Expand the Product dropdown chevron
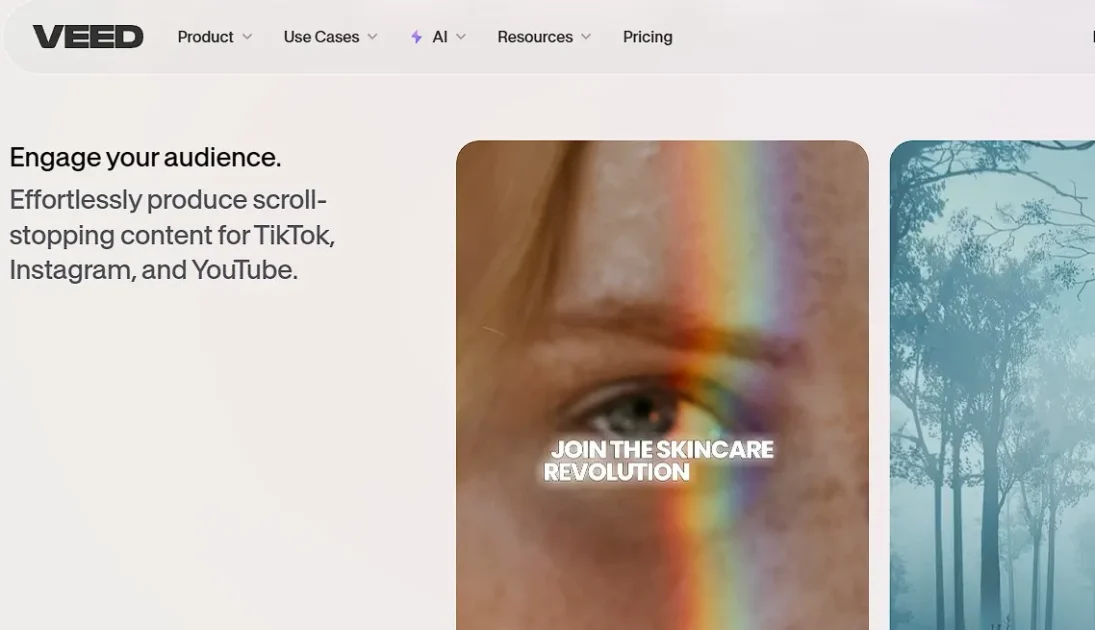Screen dimensions: 1095x630 point(247,37)
